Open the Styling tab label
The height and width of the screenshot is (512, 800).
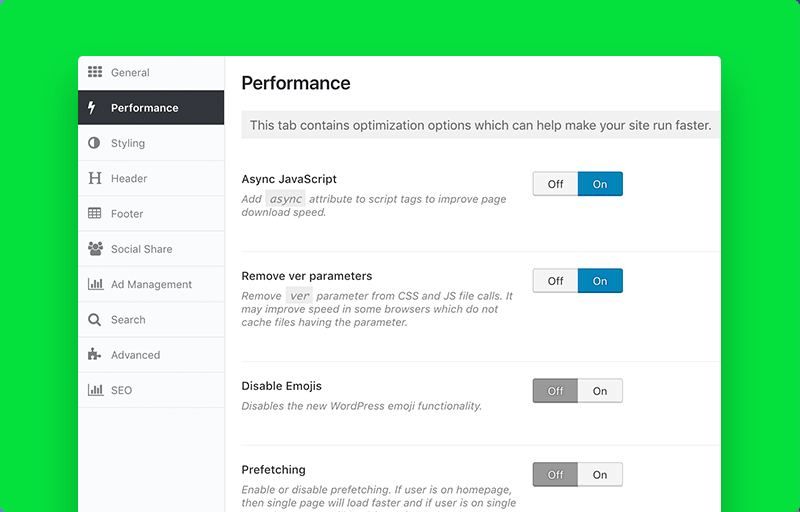coord(128,143)
